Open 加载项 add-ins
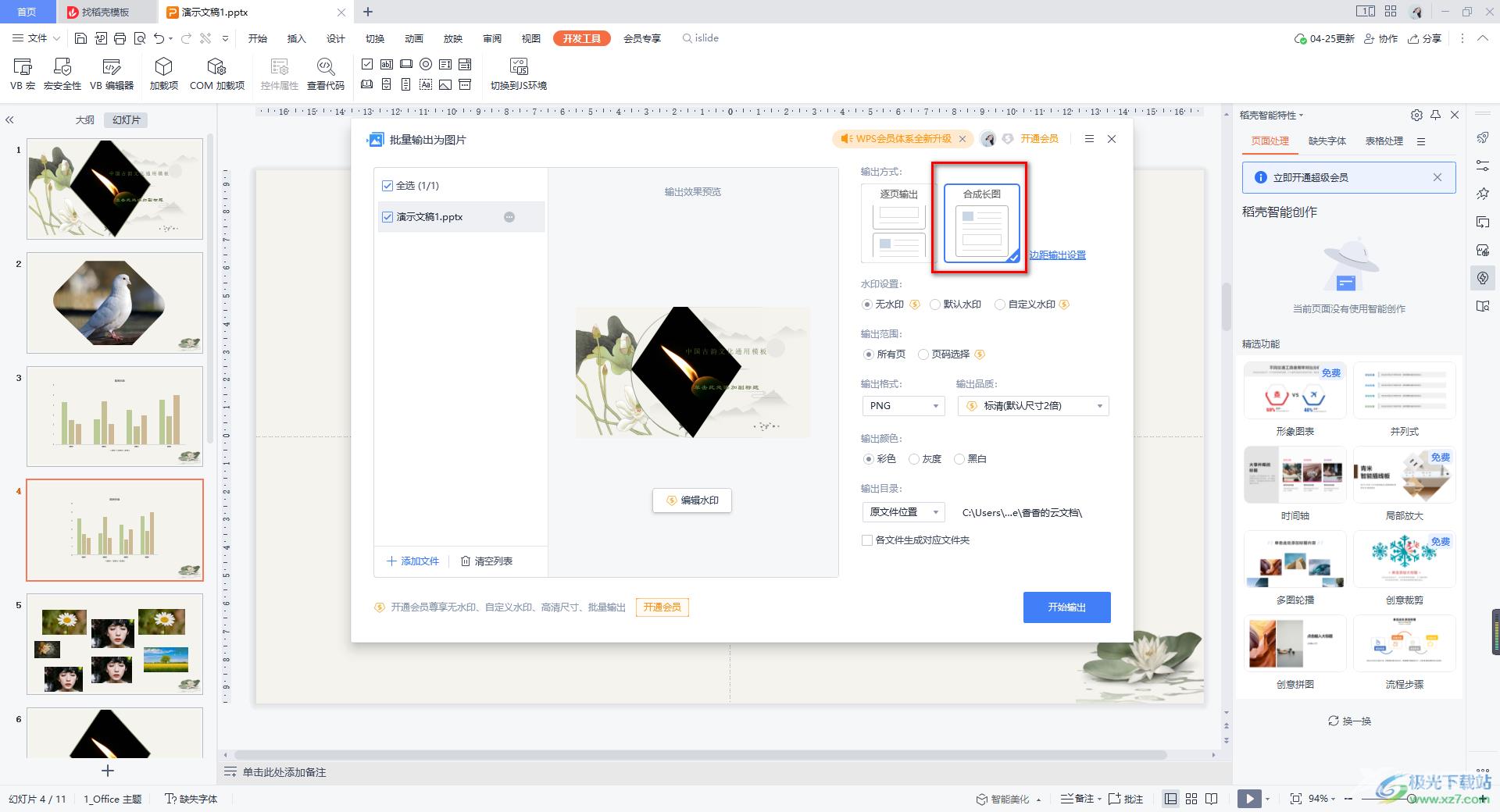Screen dimensions: 1500x812 164,74
